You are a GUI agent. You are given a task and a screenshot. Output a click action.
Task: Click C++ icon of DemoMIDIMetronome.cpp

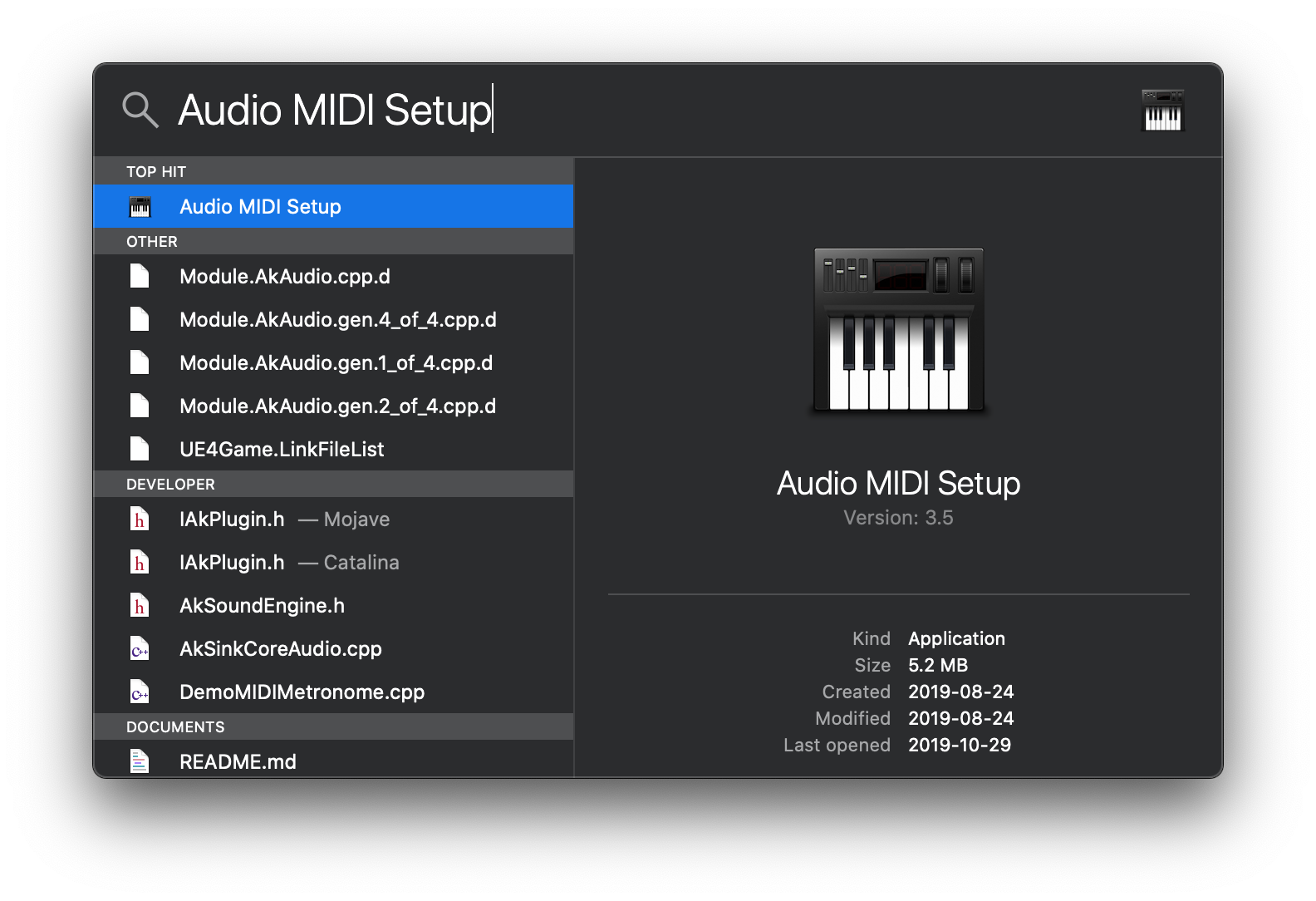pyautogui.click(x=140, y=692)
